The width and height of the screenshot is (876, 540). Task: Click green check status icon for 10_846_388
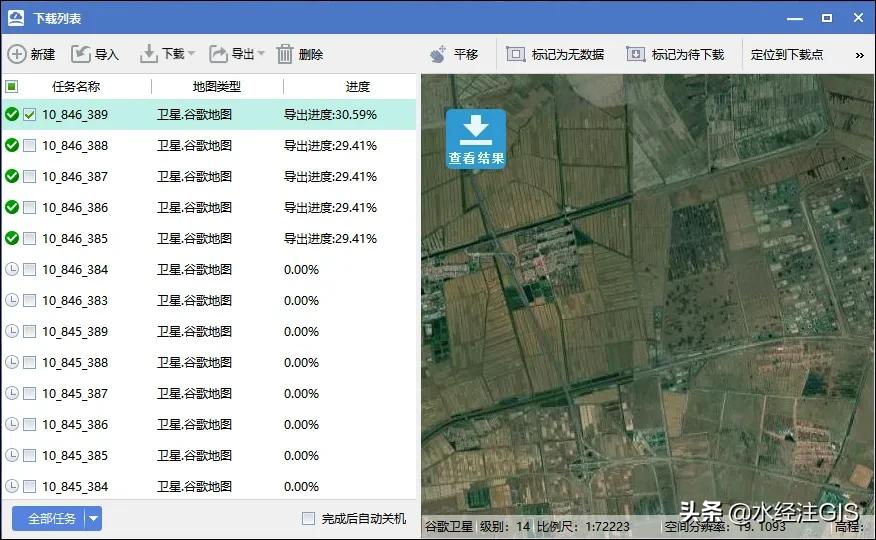[12, 145]
